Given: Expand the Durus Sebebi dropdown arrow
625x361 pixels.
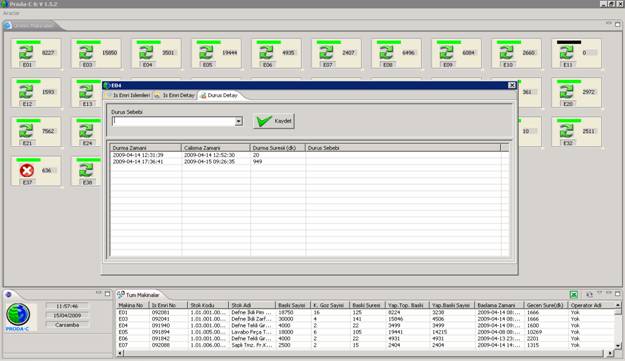Looking at the screenshot, I should pyautogui.click(x=238, y=121).
